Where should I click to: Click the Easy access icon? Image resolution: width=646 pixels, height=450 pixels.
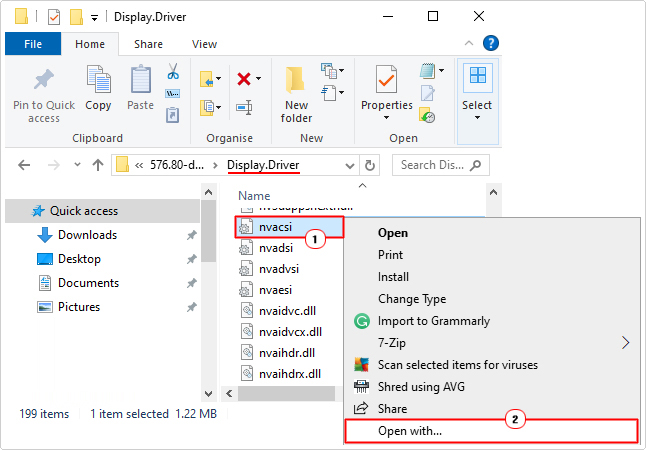(329, 93)
